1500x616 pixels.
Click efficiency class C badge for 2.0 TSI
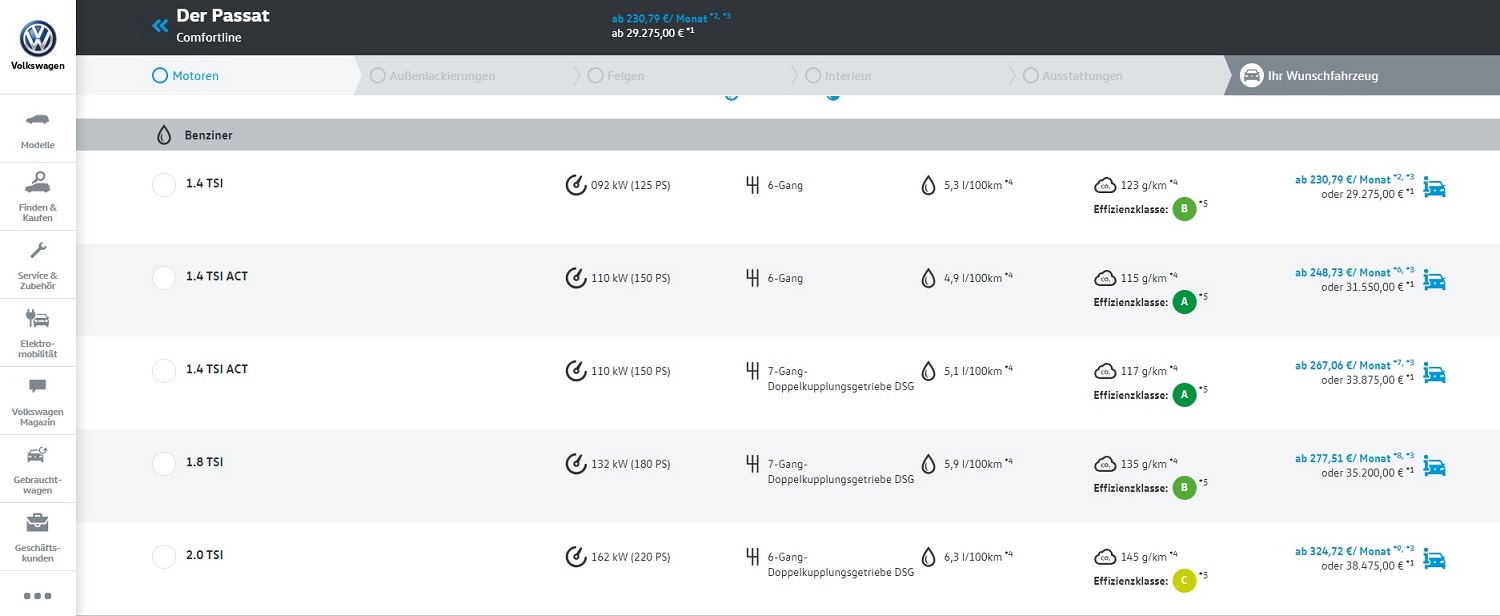tap(1184, 581)
